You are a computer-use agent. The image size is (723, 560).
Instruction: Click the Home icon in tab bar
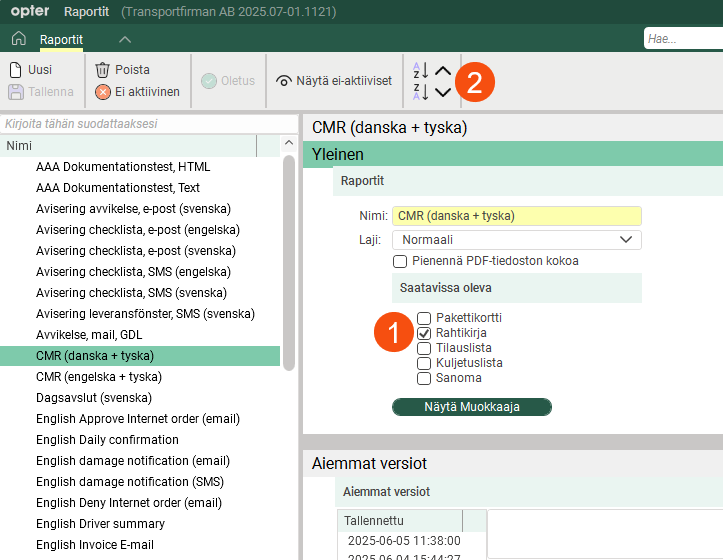[18, 39]
